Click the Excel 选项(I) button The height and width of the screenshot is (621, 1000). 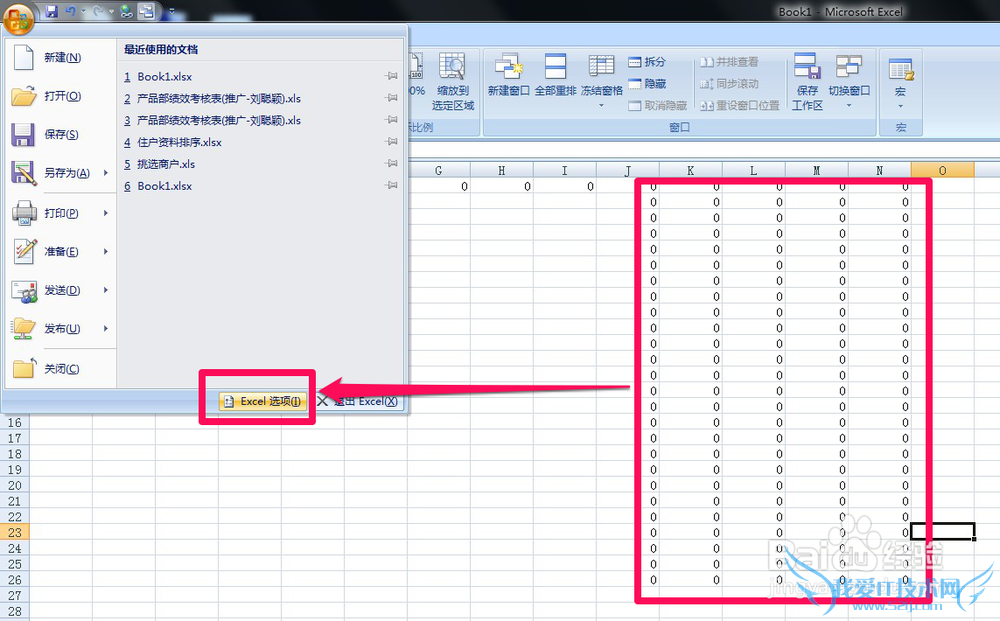pos(263,401)
